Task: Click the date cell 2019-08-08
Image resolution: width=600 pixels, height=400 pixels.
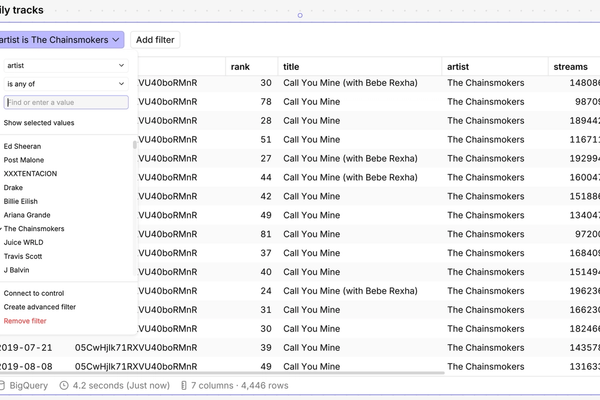Action: 26,367
